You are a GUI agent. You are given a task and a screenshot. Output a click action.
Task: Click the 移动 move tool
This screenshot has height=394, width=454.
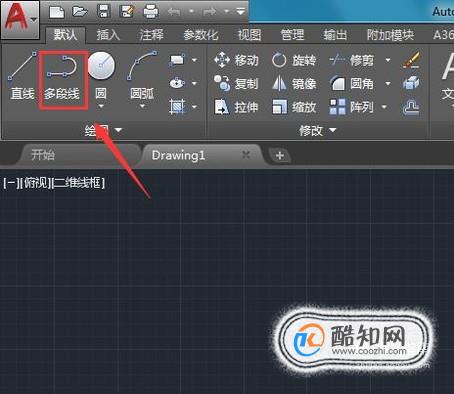[236, 60]
